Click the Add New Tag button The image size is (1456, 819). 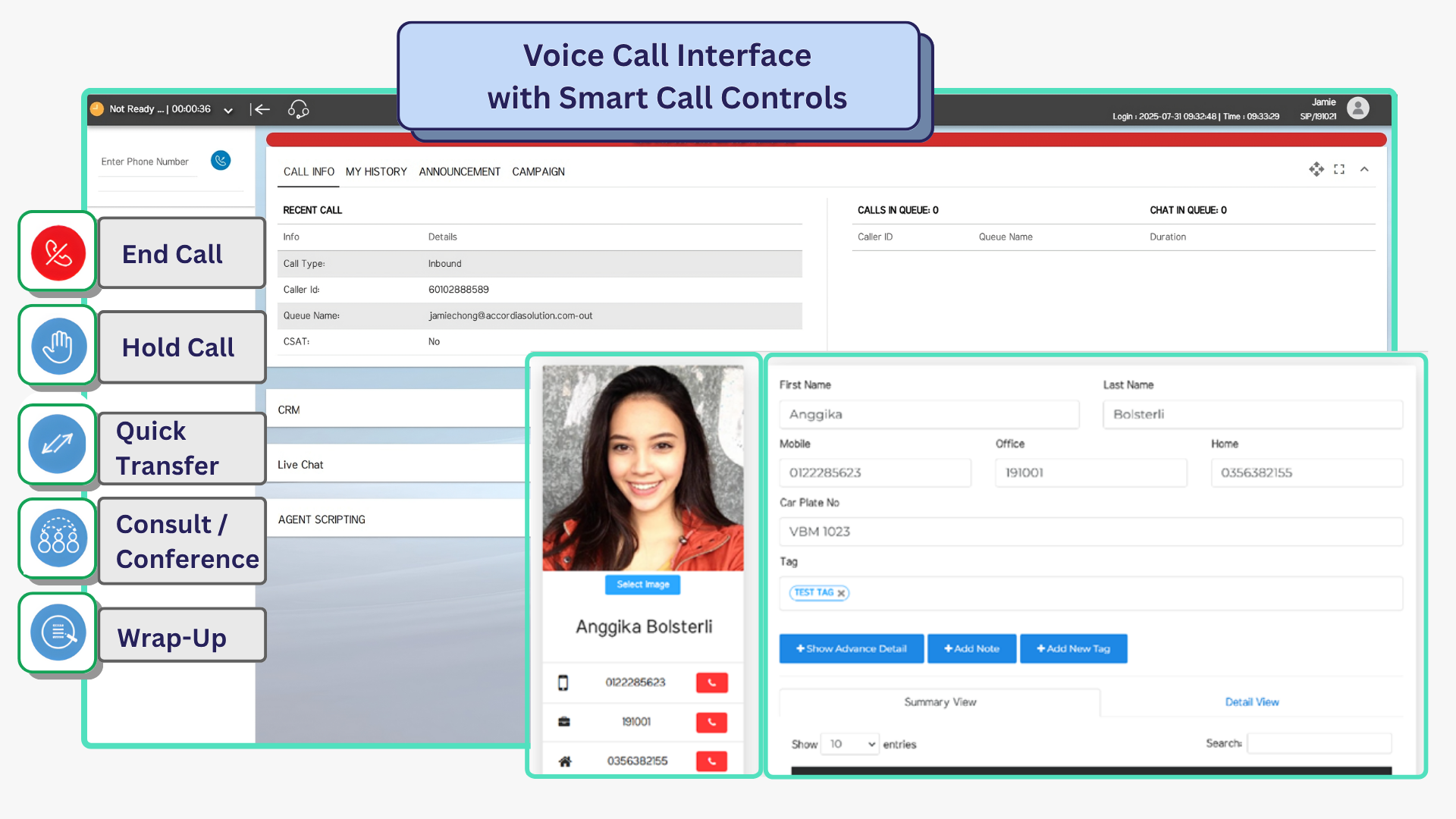tap(1074, 648)
